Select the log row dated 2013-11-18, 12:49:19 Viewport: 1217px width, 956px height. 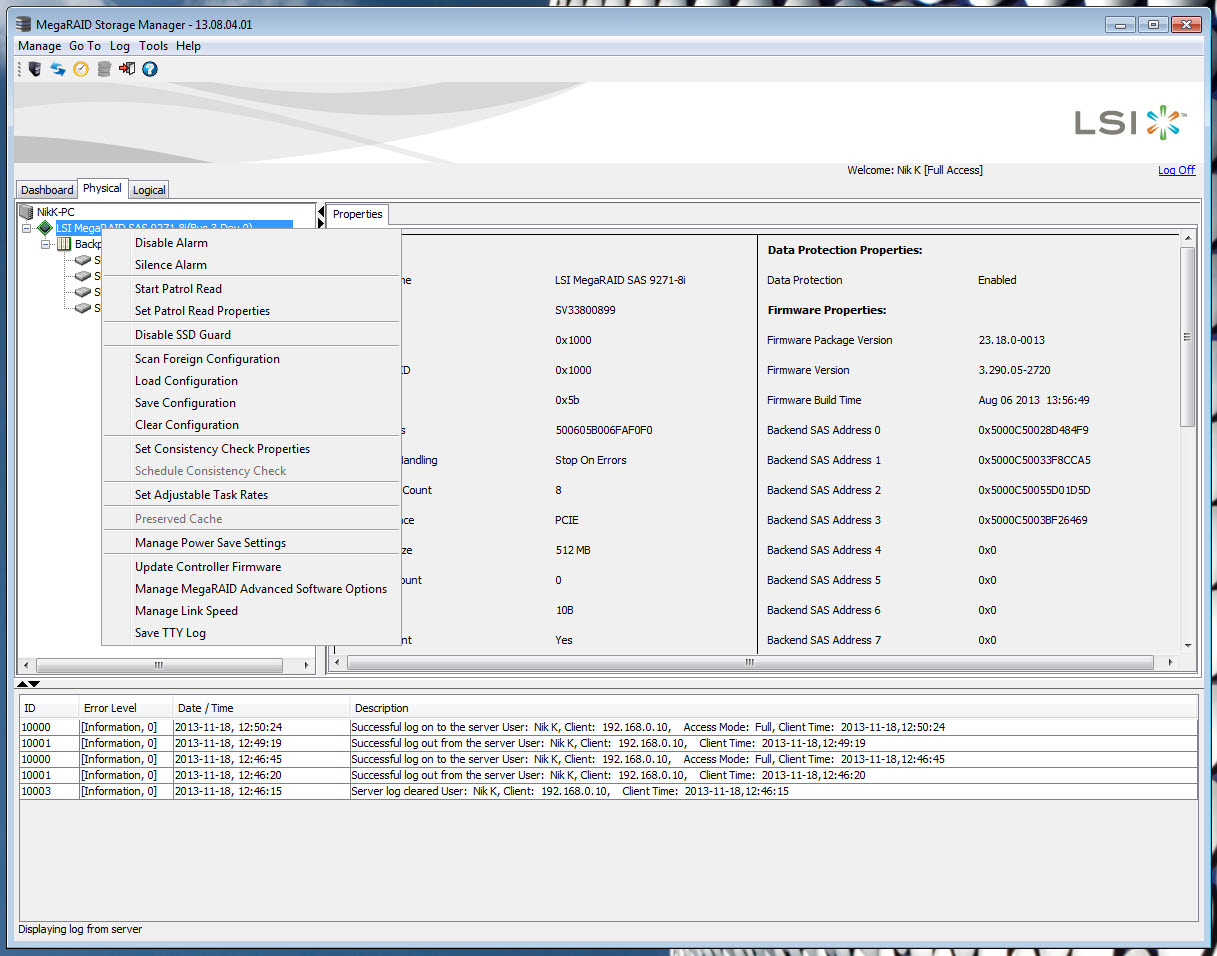608,743
